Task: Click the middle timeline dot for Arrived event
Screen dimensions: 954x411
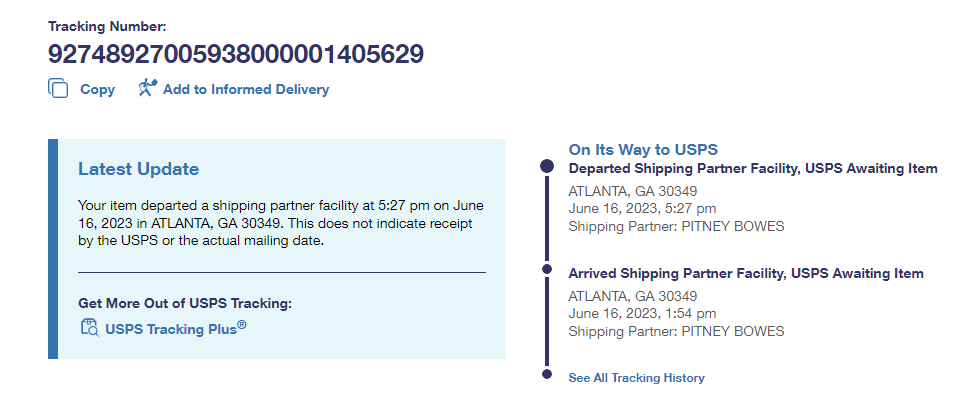Action: pyautogui.click(x=546, y=270)
